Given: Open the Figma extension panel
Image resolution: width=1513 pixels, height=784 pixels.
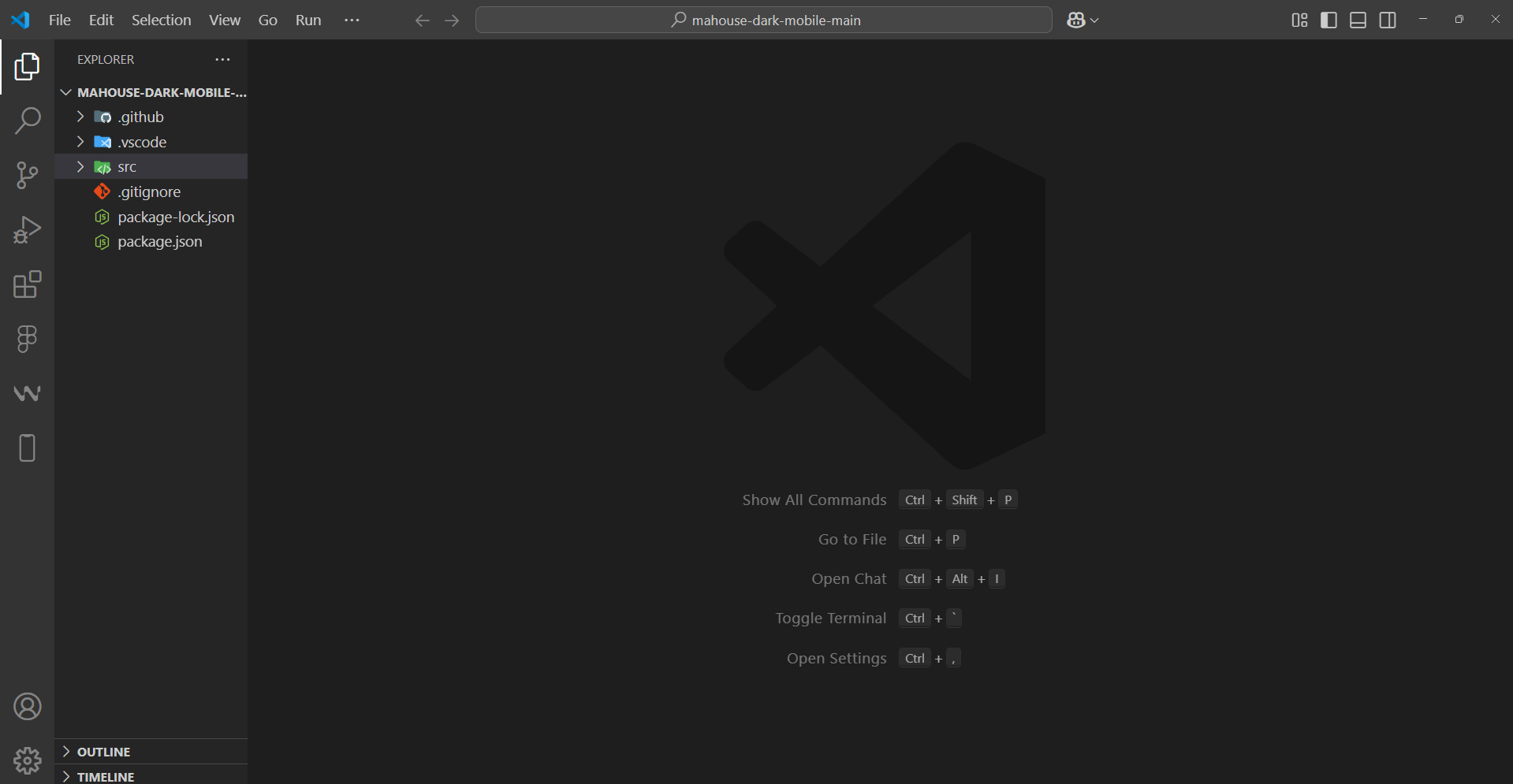Looking at the screenshot, I should coord(27,339).
